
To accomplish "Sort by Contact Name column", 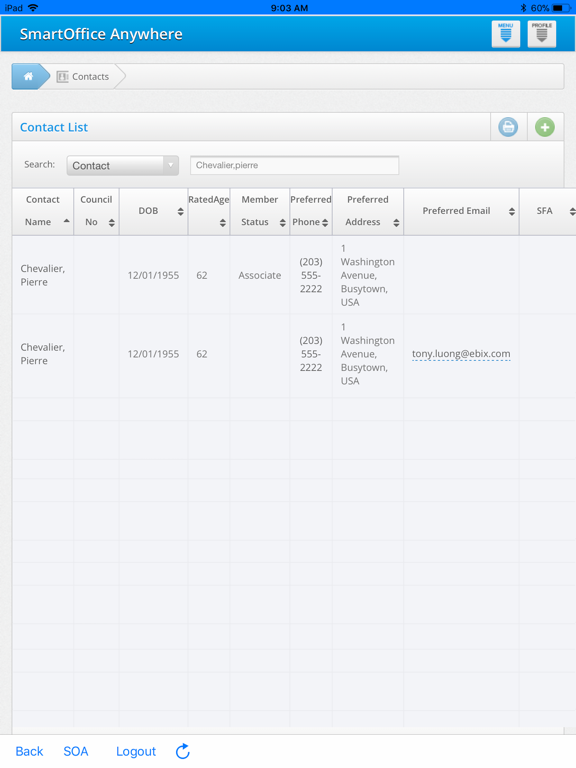I will tap(43, 211).
